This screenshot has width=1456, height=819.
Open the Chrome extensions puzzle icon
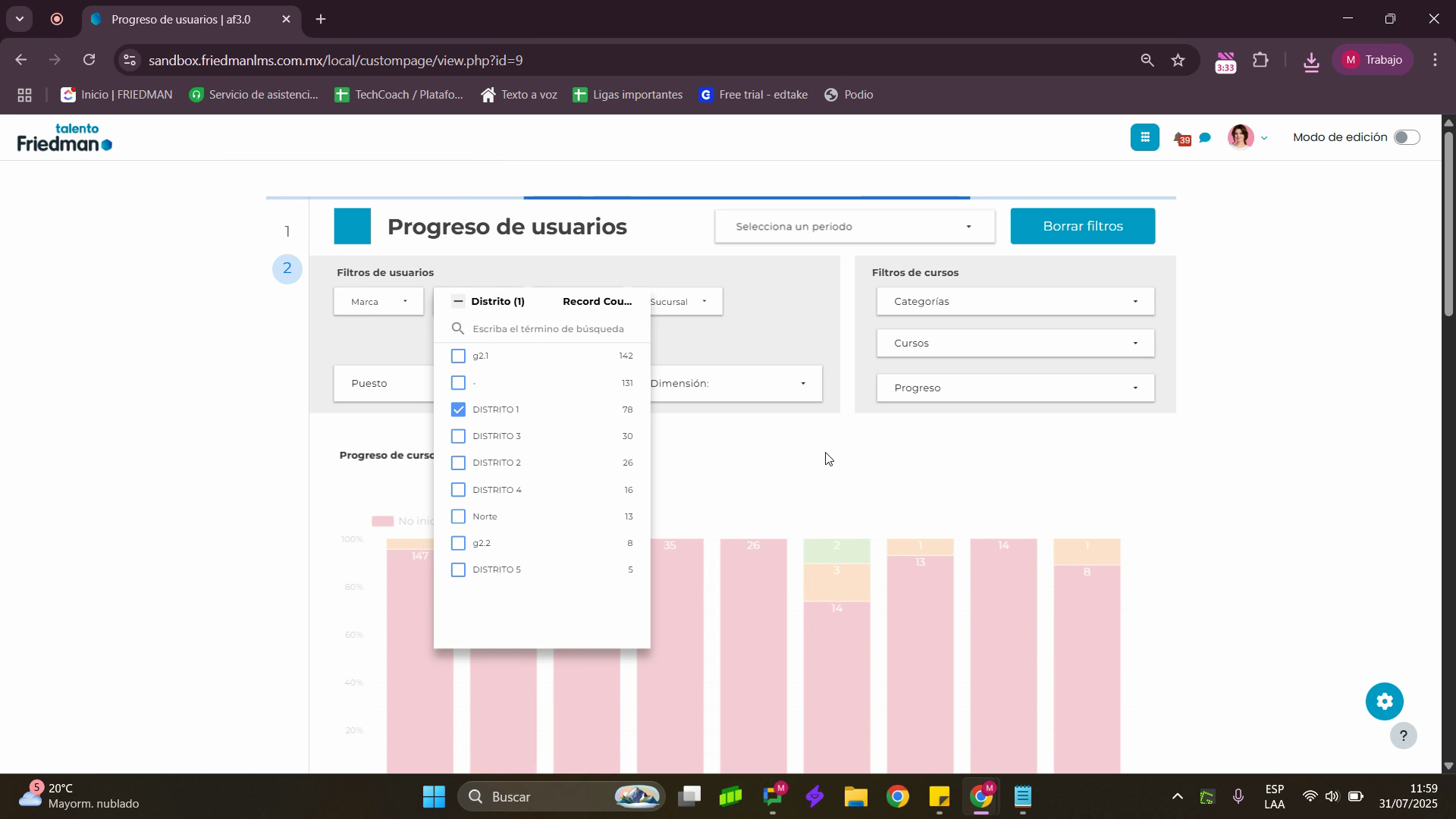1261,61
